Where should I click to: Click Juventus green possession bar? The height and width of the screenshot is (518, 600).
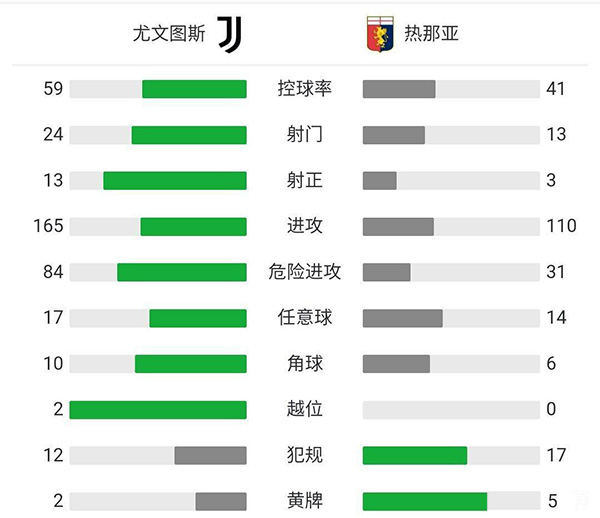194,89
